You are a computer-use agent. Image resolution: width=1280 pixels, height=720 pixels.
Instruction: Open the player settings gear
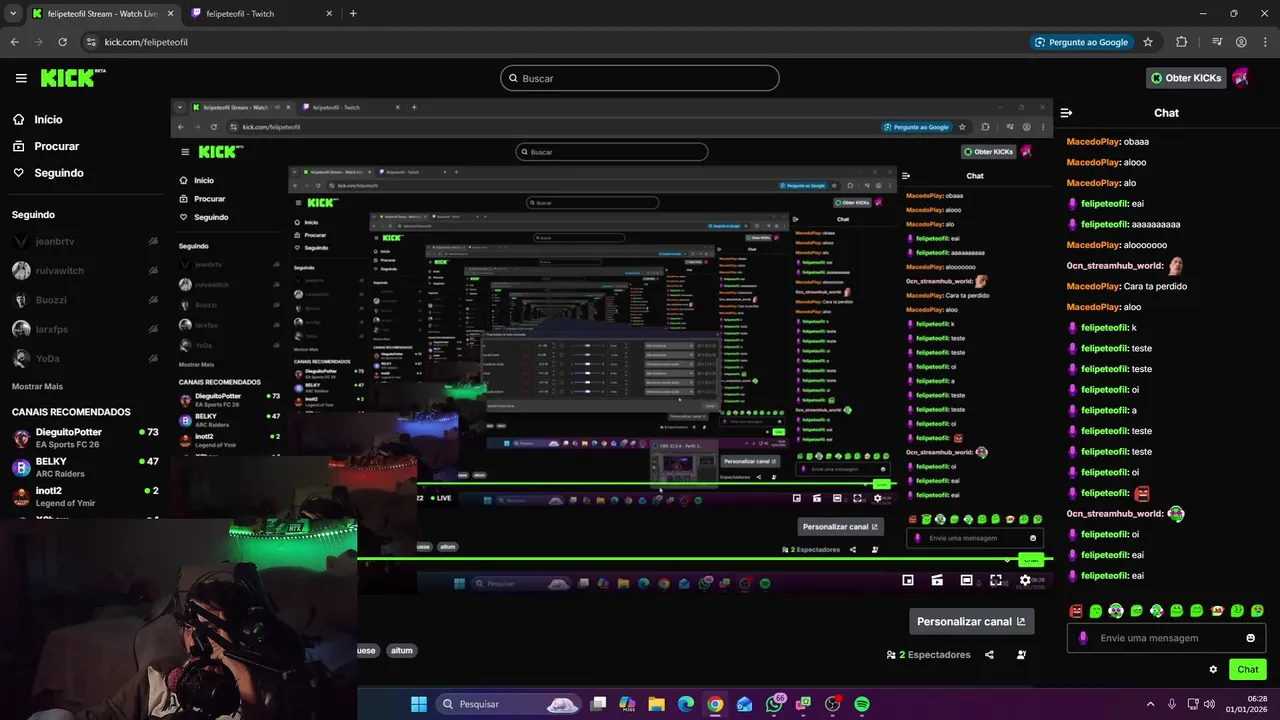[1025, 580]
